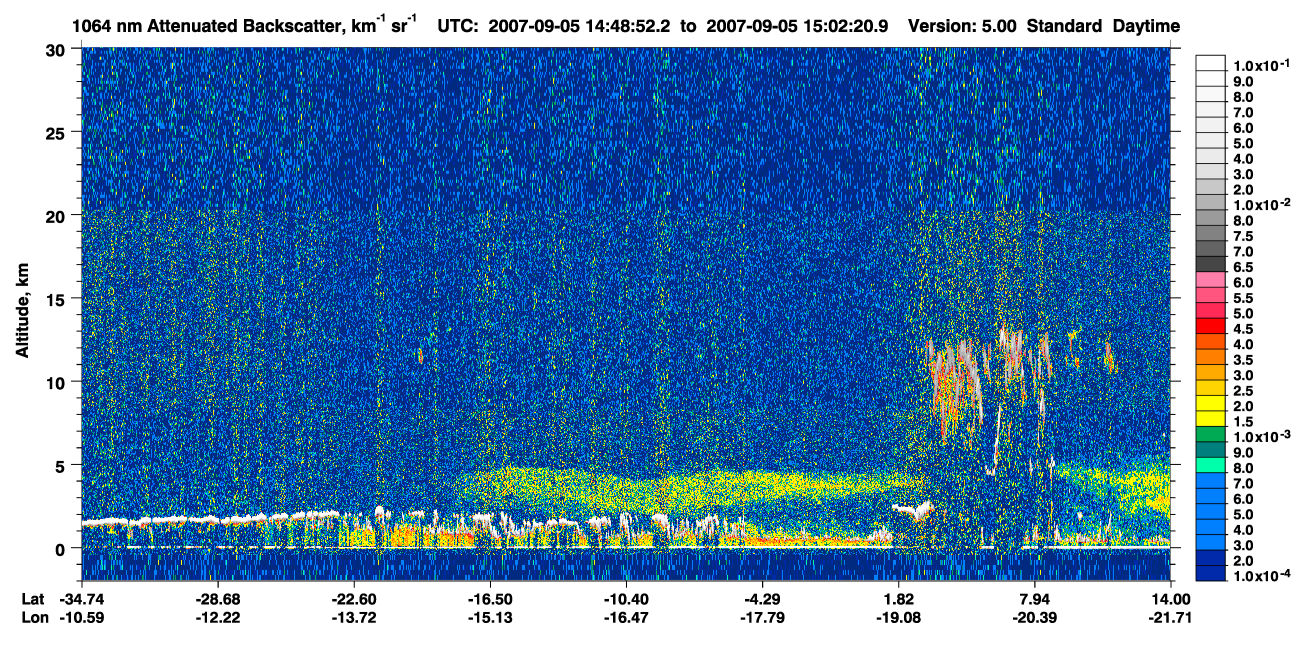Click the latitude value "7.94"
Image resolution: width=1300 pixels, height=667 pixels.
[1035, 599]
